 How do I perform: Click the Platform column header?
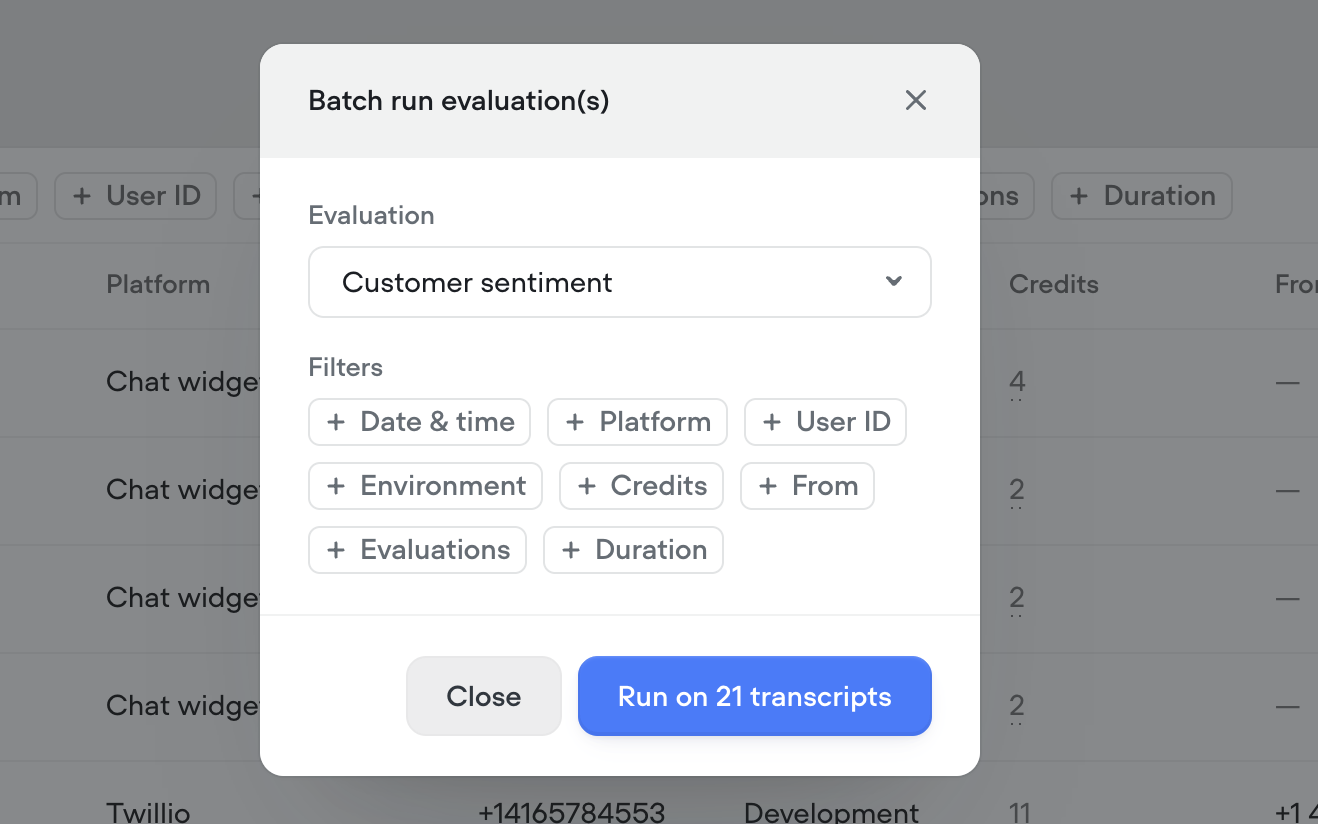click(x=158, y=284)
